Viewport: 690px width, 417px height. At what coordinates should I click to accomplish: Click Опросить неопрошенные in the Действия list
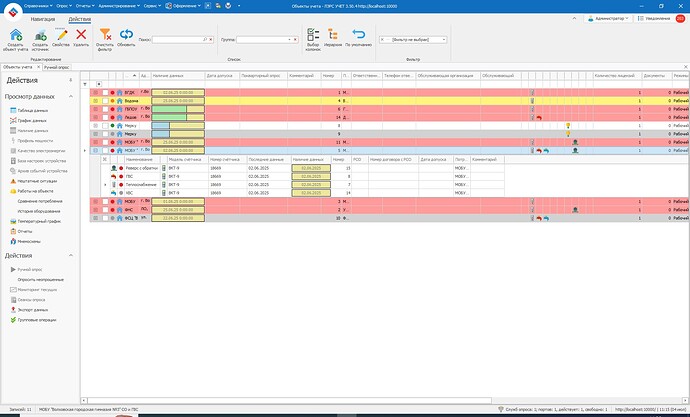pos(40,280)
